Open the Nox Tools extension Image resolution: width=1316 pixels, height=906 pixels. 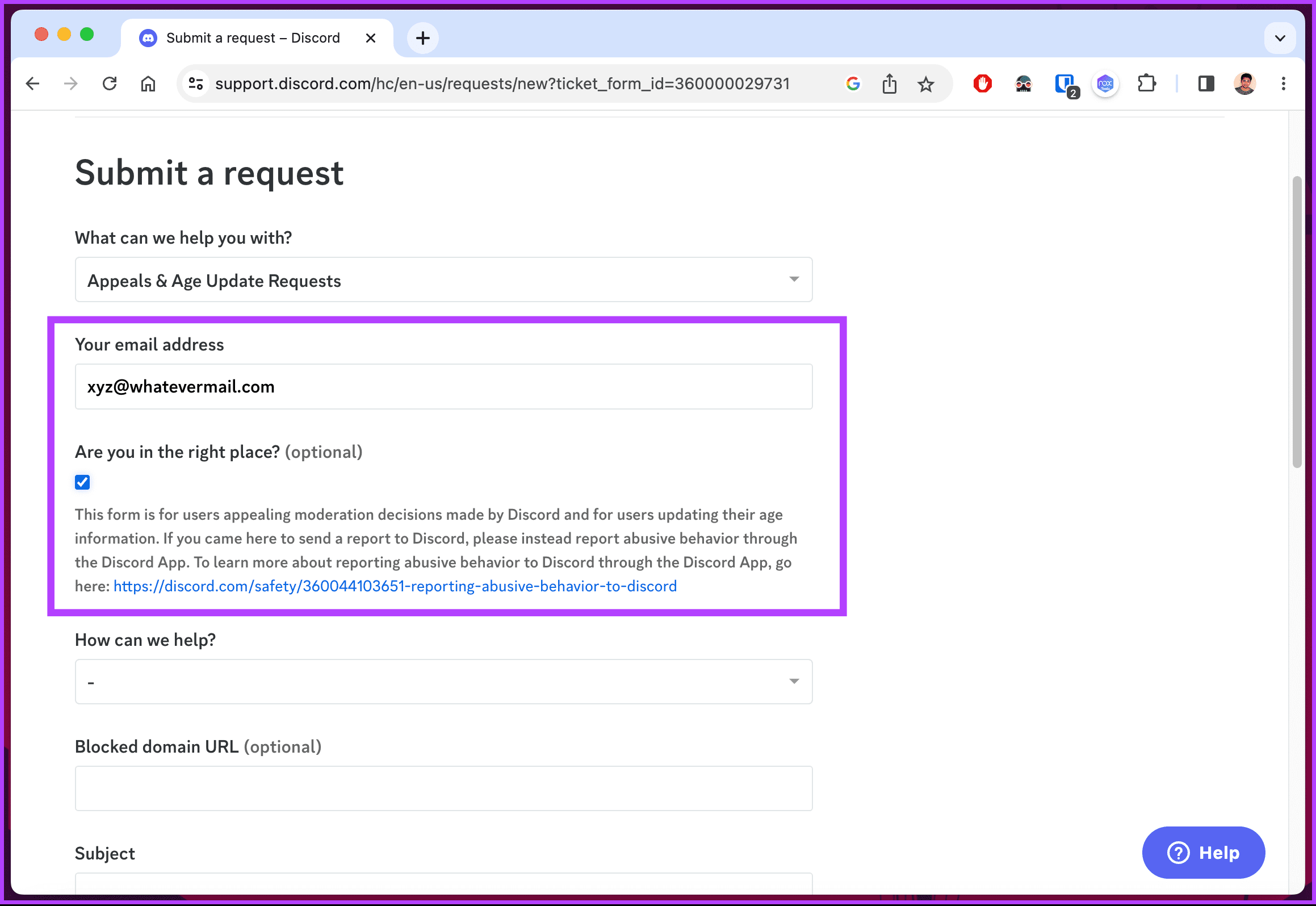(1105, 84)
